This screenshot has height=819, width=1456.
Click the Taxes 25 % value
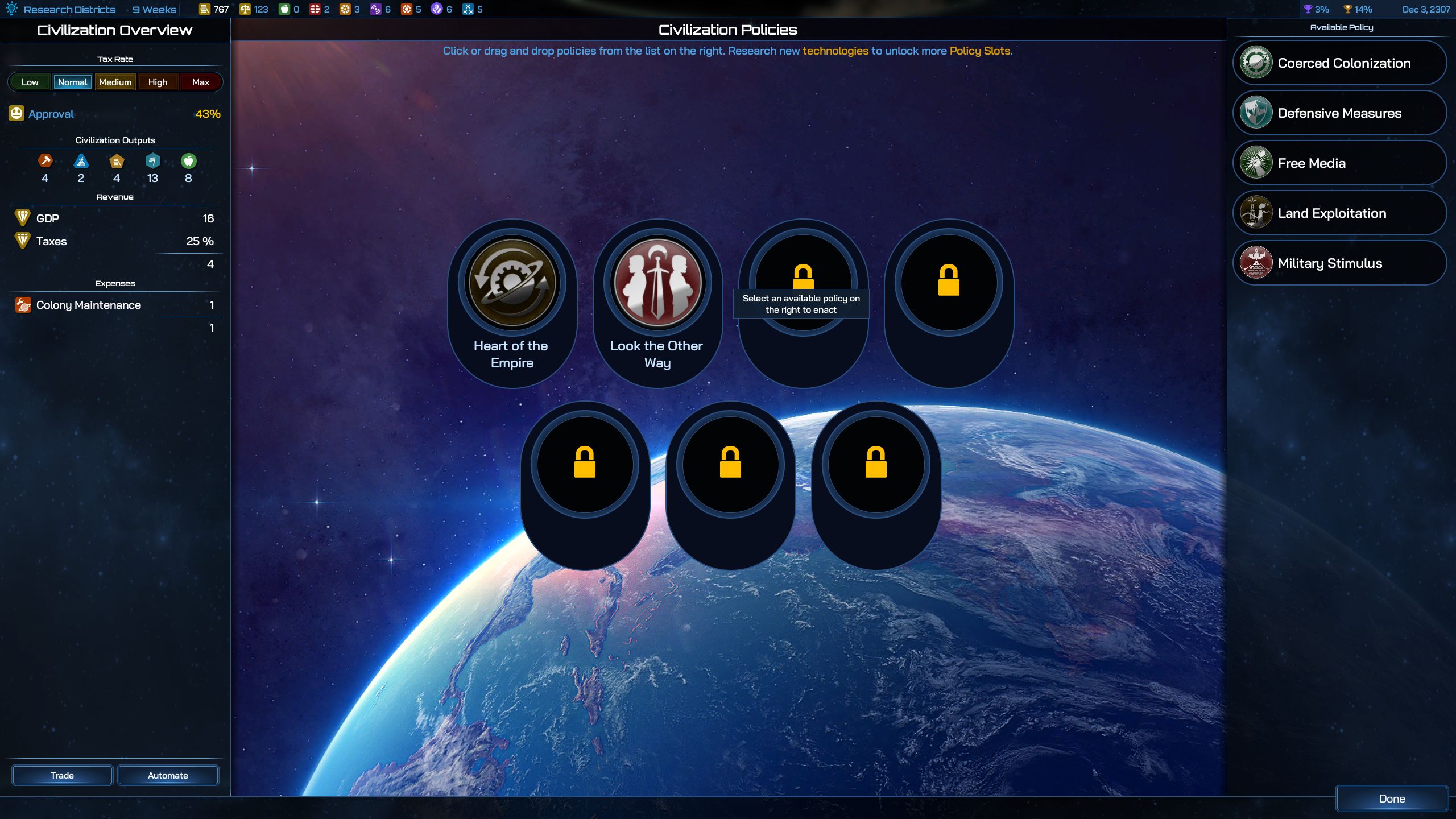200,241
